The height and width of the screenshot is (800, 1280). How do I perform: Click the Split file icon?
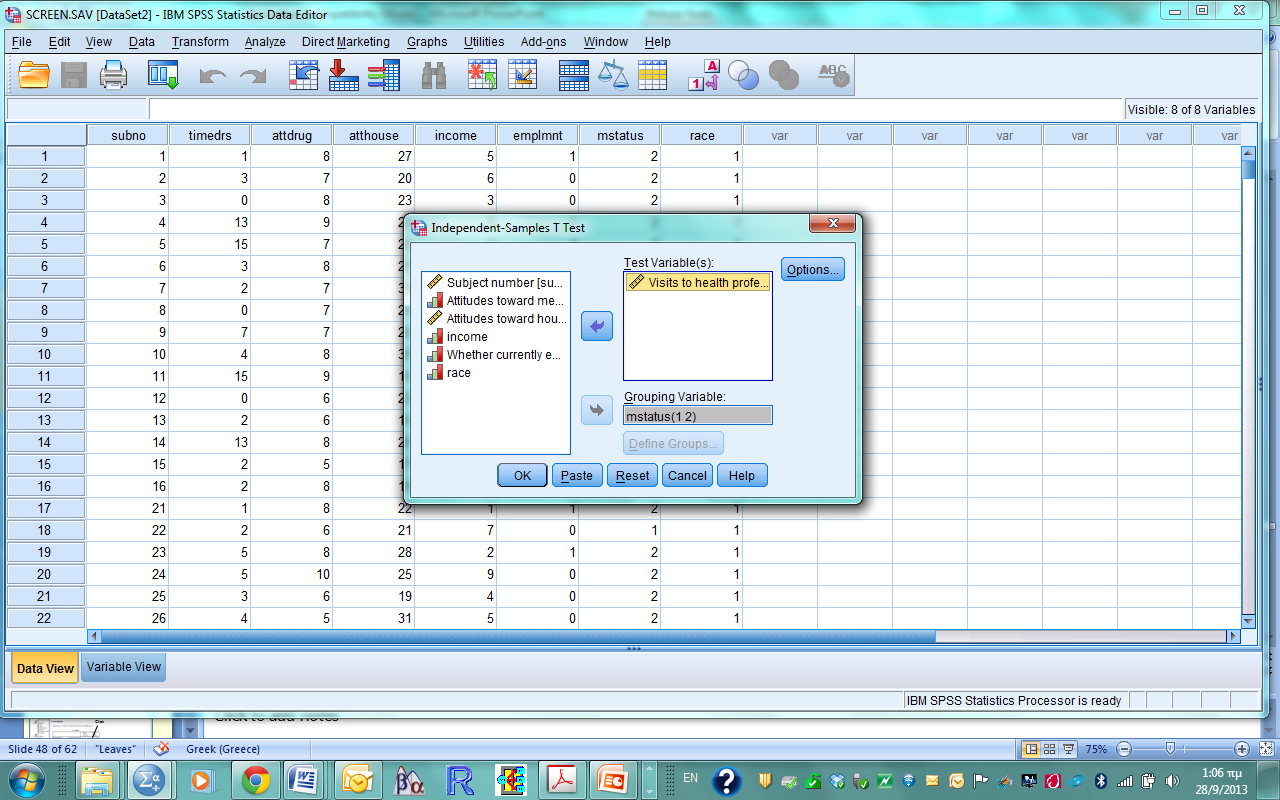(x=573, y=75)
